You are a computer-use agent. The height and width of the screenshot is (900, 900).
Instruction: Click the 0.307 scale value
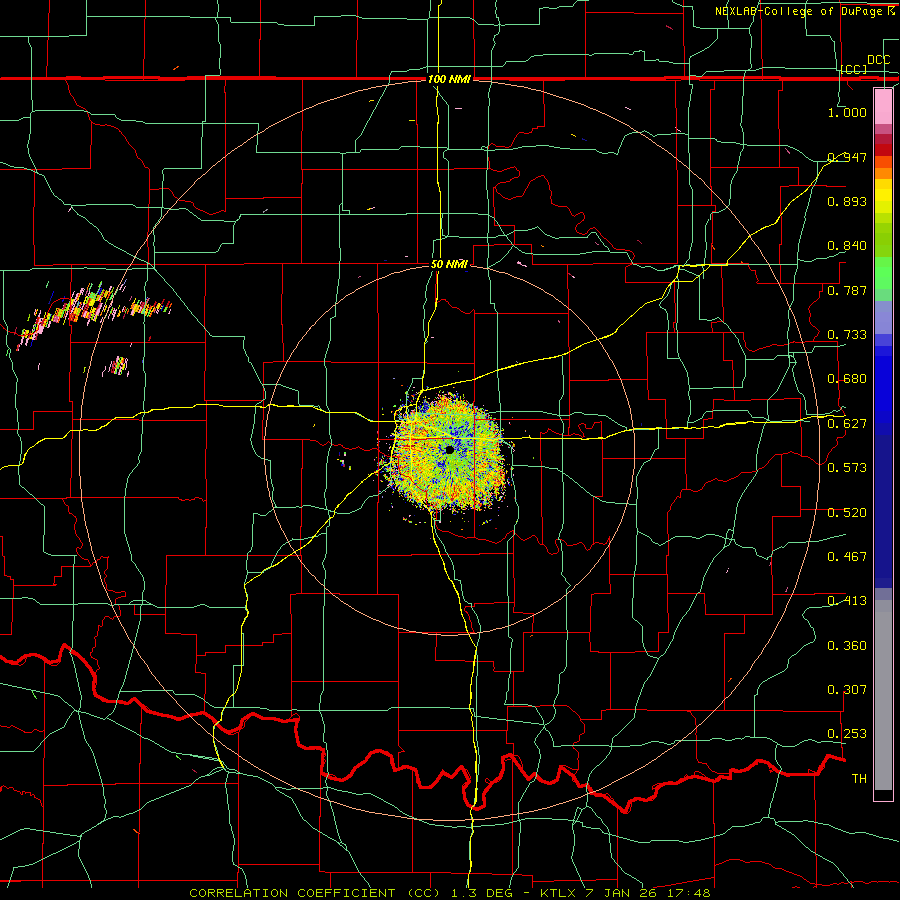pos(847,690)
